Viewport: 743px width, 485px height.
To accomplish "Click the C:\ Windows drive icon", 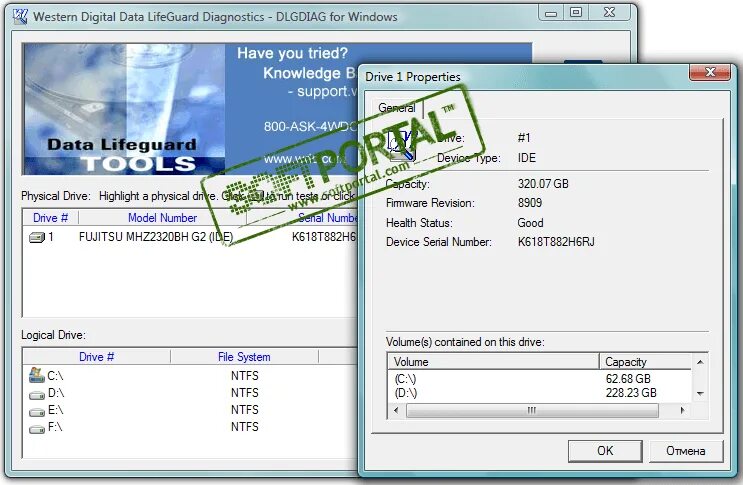I will coord(36,375).
